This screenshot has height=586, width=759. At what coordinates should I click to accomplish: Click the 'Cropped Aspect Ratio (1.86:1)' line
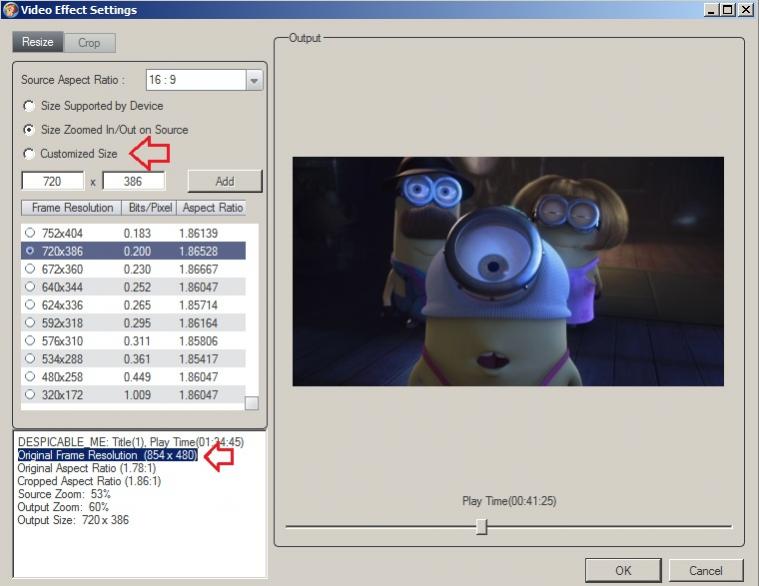(89, 481)
